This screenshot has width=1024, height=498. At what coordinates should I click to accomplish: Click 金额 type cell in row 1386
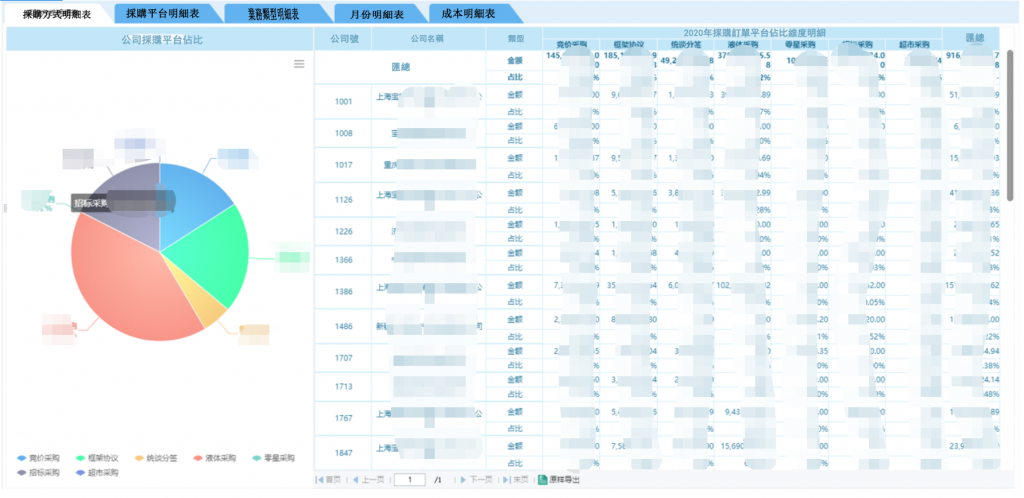pyautogui.click(x=515, y=285)
